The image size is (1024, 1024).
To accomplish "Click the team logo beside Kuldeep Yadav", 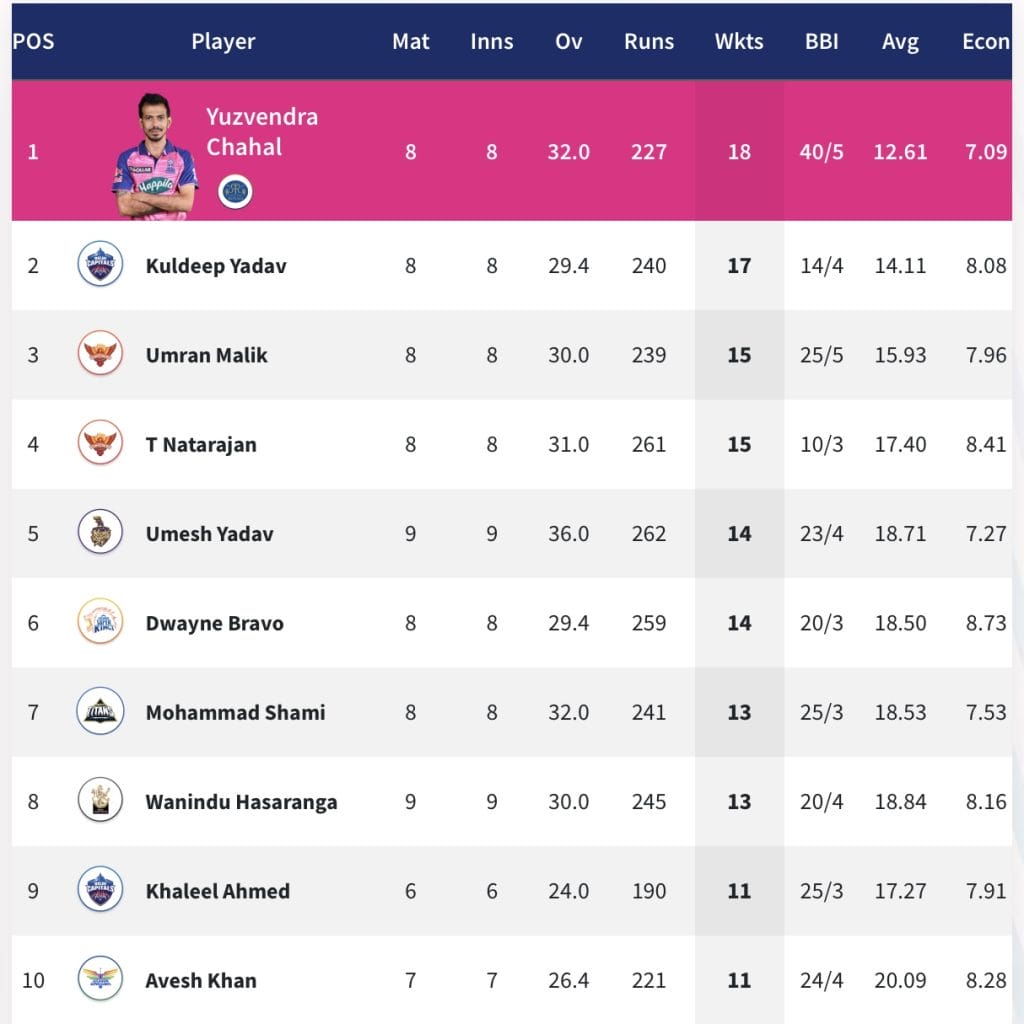I will [100, 266].
